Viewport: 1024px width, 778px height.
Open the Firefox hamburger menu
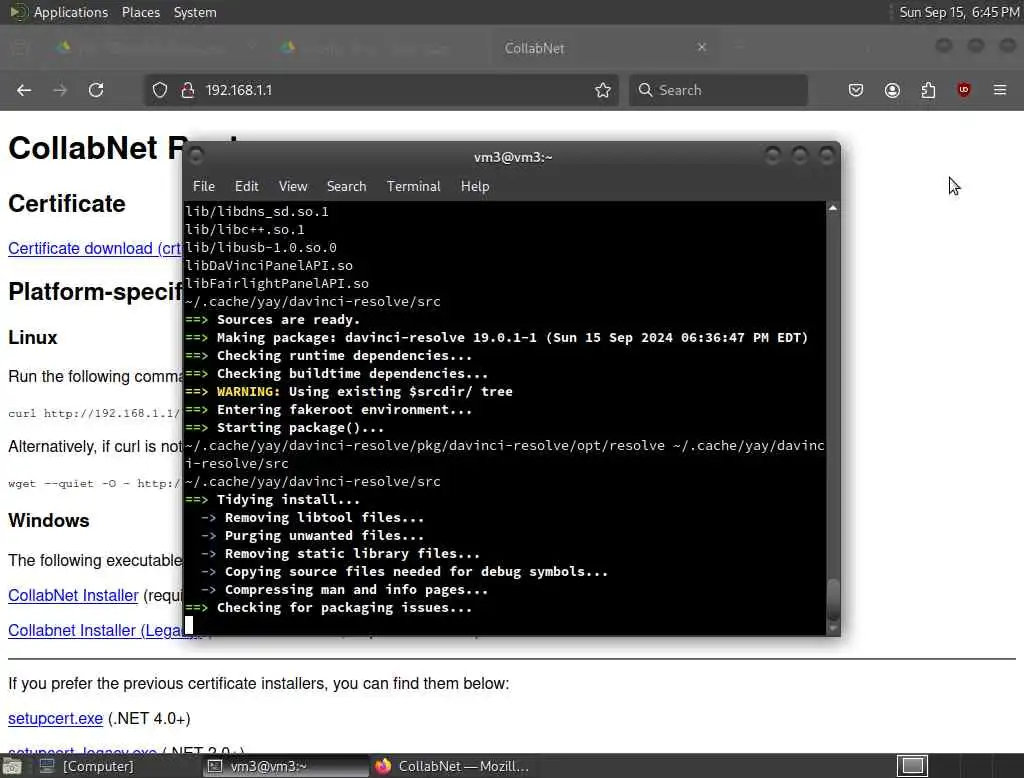click(1000, 90)
